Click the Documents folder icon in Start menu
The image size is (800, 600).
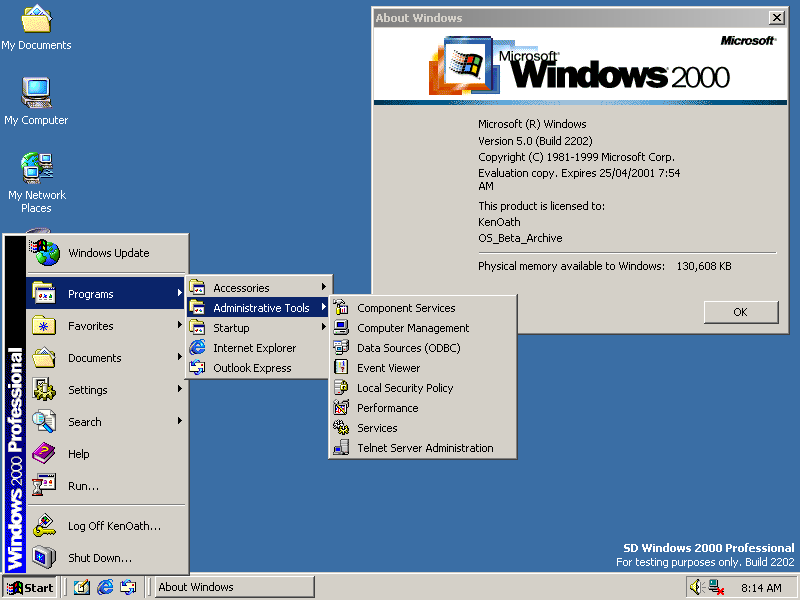[x=44, y=358]
